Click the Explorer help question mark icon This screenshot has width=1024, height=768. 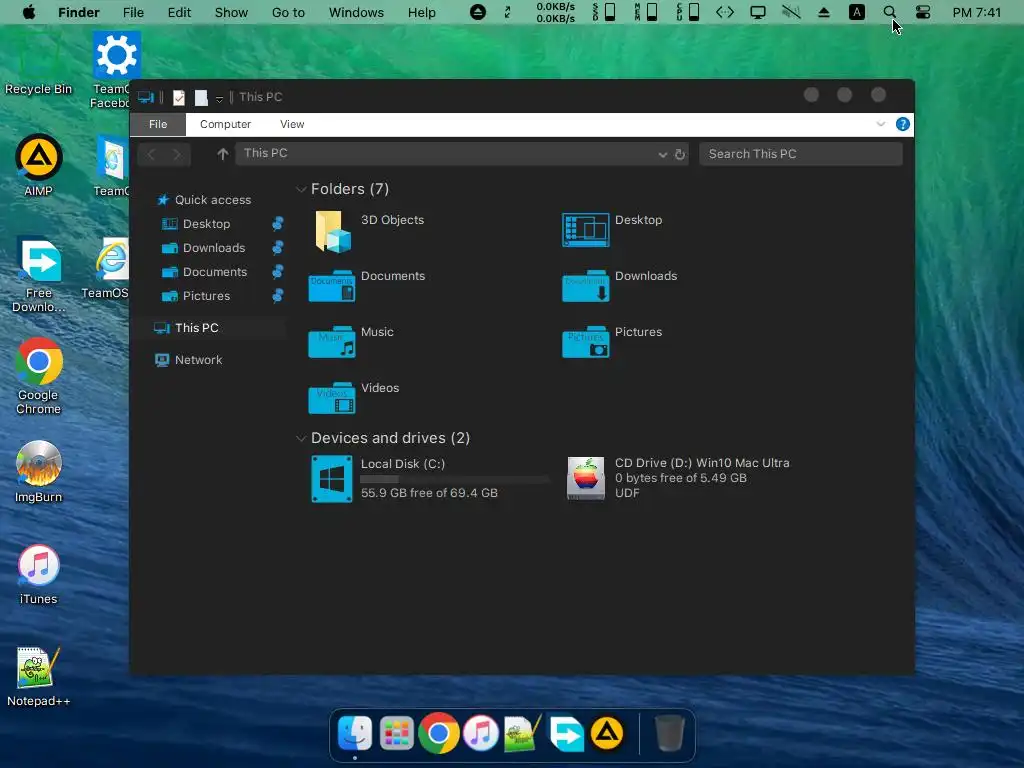point(903,124)
